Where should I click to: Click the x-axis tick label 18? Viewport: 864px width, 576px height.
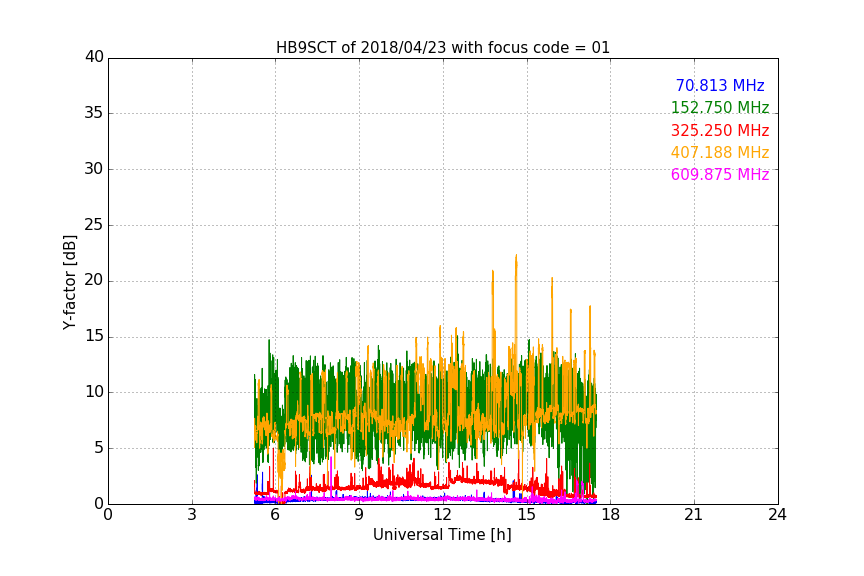click(x=611, y=515)
